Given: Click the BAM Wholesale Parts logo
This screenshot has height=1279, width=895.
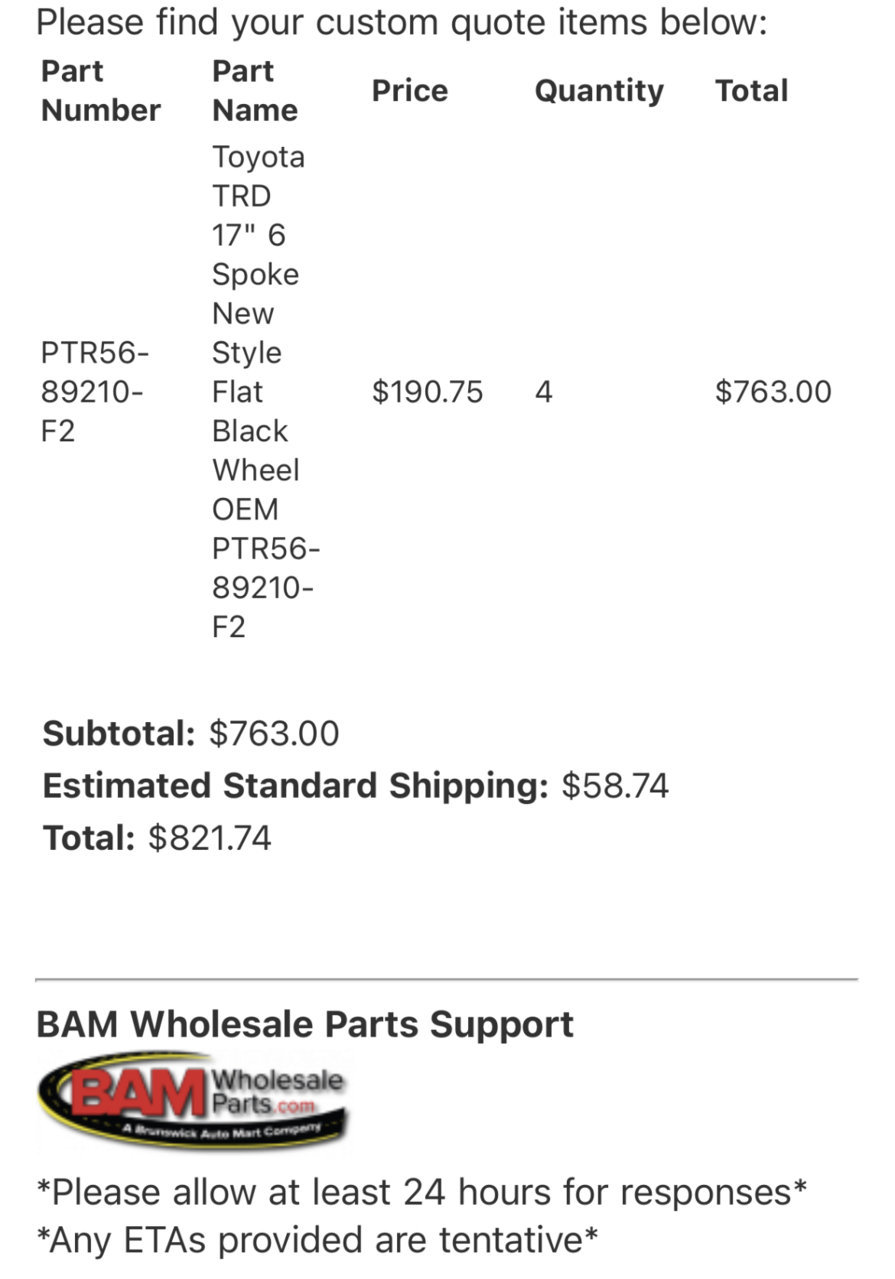Looking at the screenshot, I should [x=192, y=1100].
